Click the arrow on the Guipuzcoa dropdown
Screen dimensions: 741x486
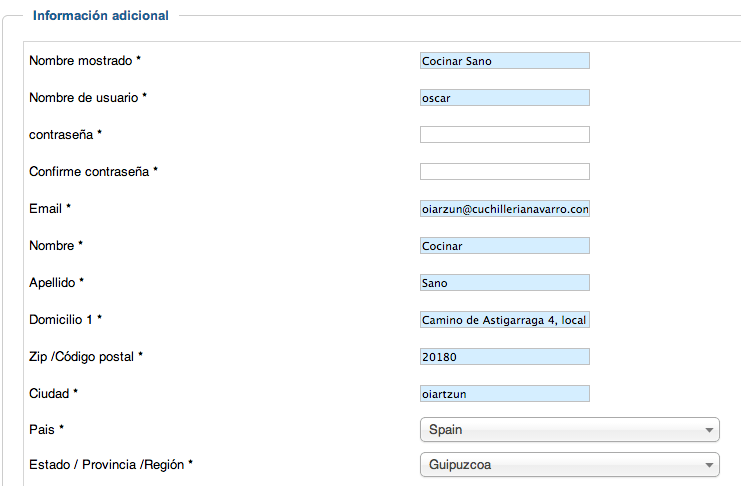click(x=709, y=465)
